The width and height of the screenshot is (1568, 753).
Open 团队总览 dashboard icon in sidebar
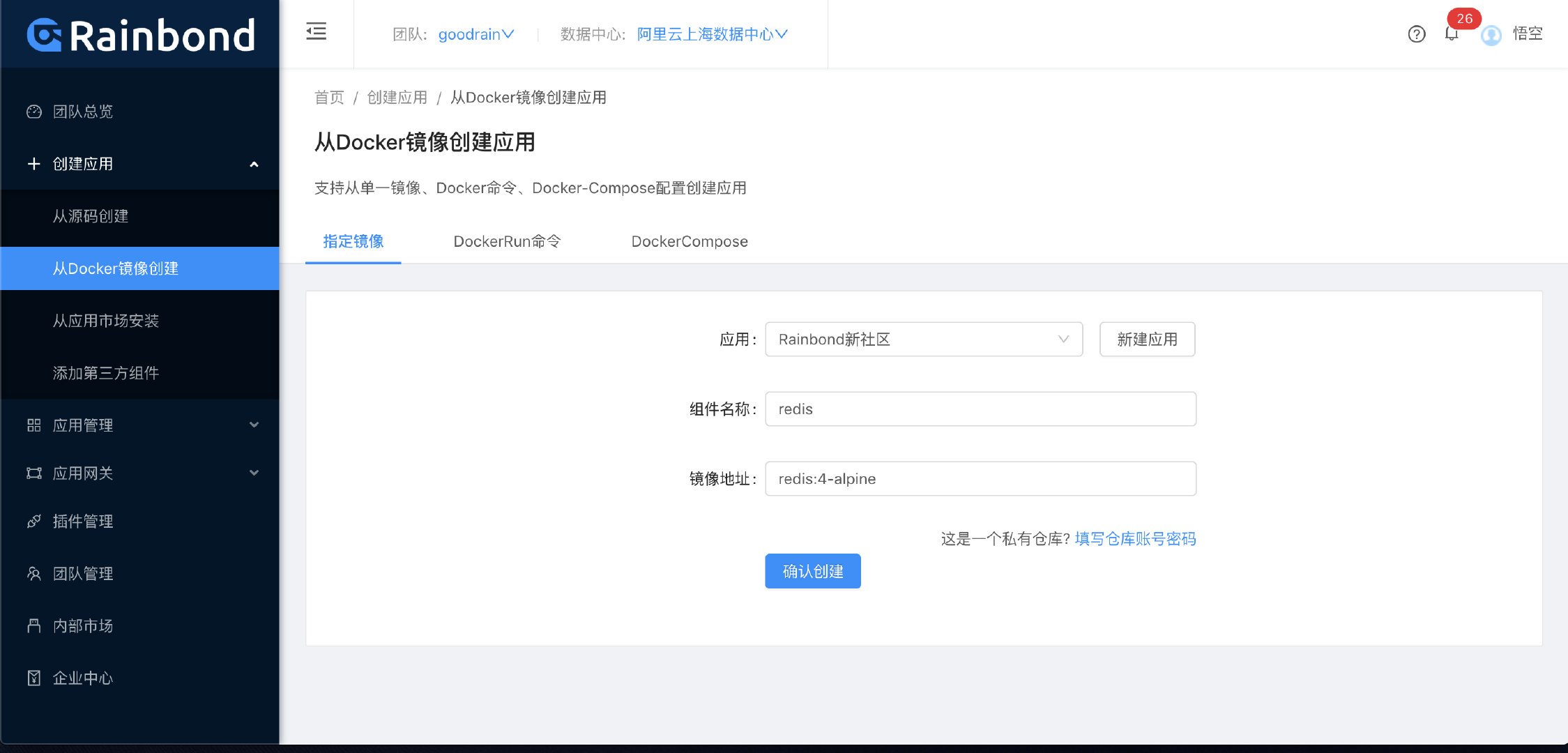33,112
